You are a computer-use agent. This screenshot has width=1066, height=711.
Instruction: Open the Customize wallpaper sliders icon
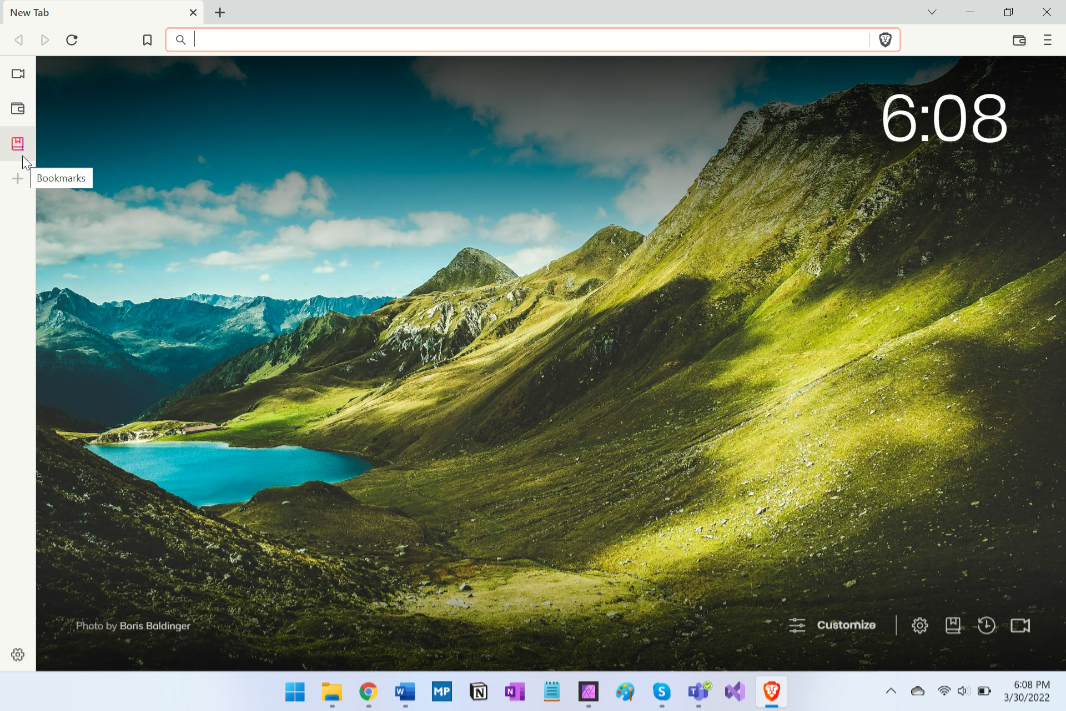pos(797,624)
